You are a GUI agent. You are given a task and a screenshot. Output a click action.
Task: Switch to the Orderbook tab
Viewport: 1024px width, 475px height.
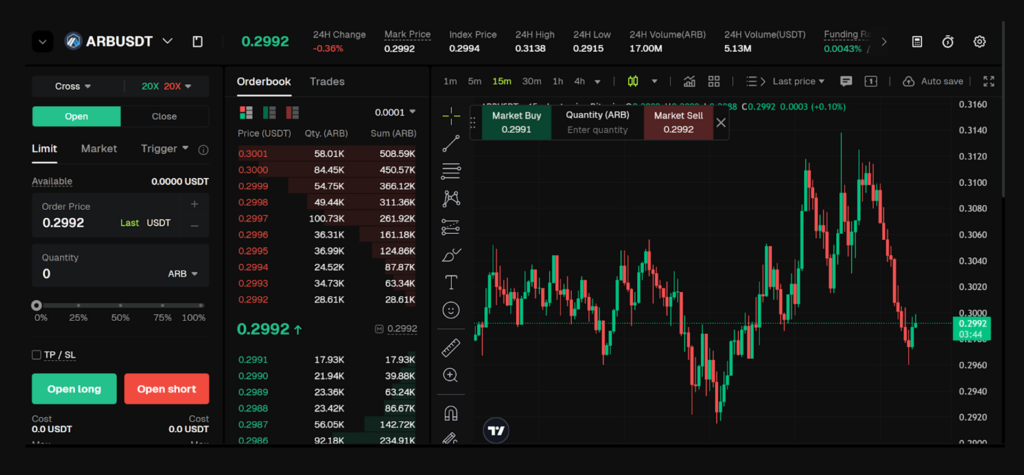264,82
